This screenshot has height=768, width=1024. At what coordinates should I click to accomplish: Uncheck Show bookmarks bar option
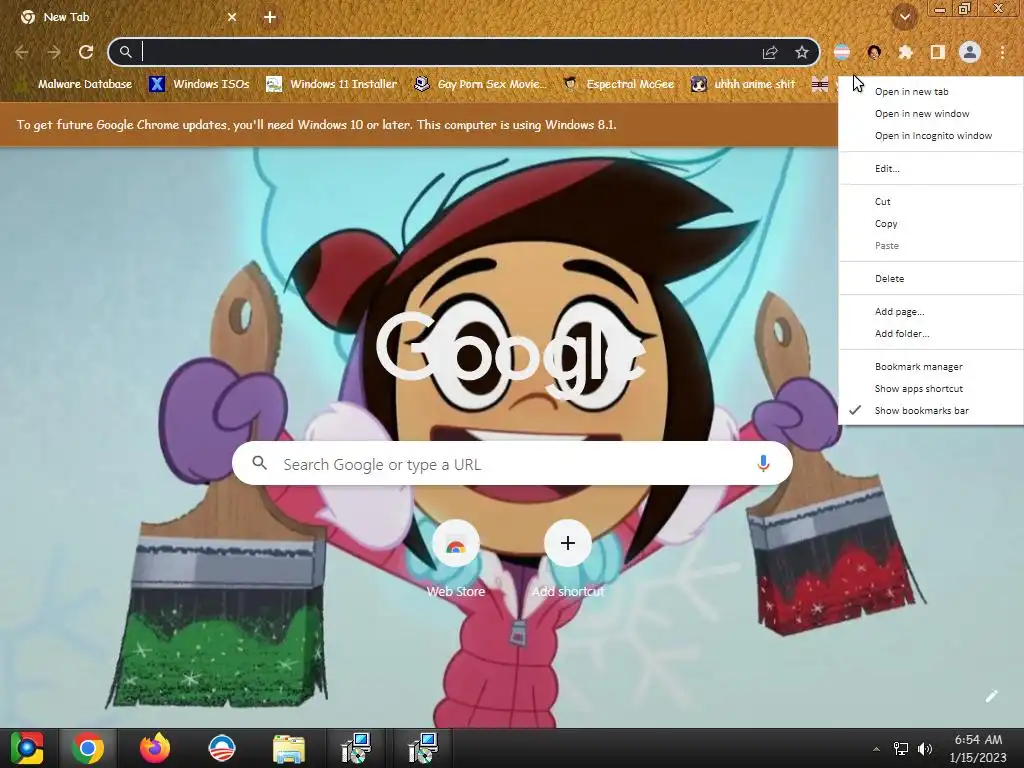point(931,411)
